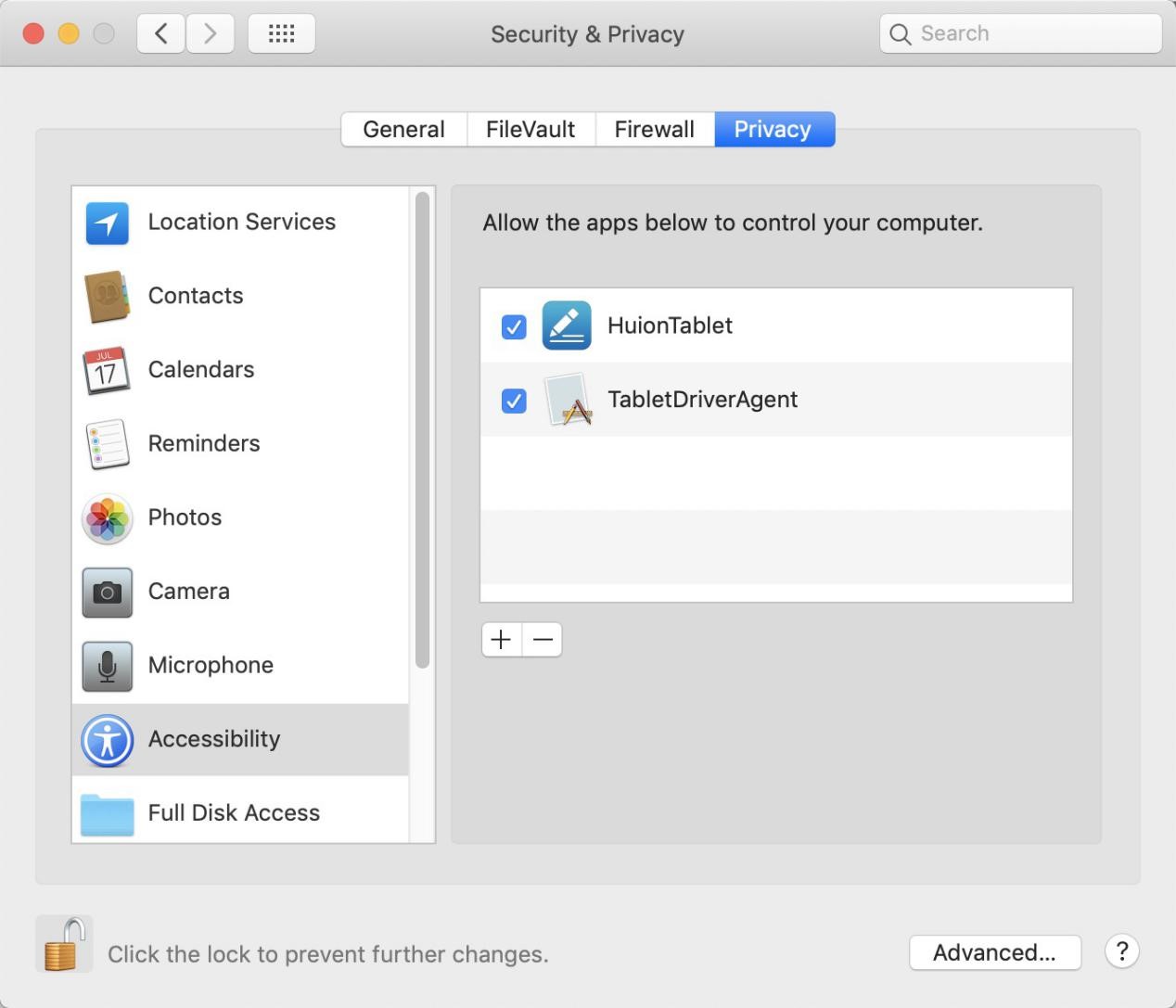1176x1008 pixels.
Task: Click the Location Services arrow icon
Action: point(108,223)
